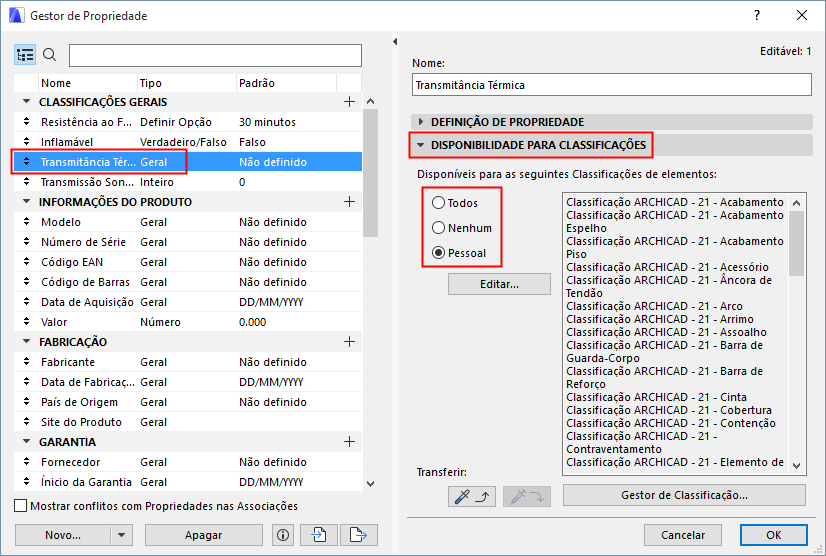
Task: Click the search text field
Action: click(x=215, y=55)
